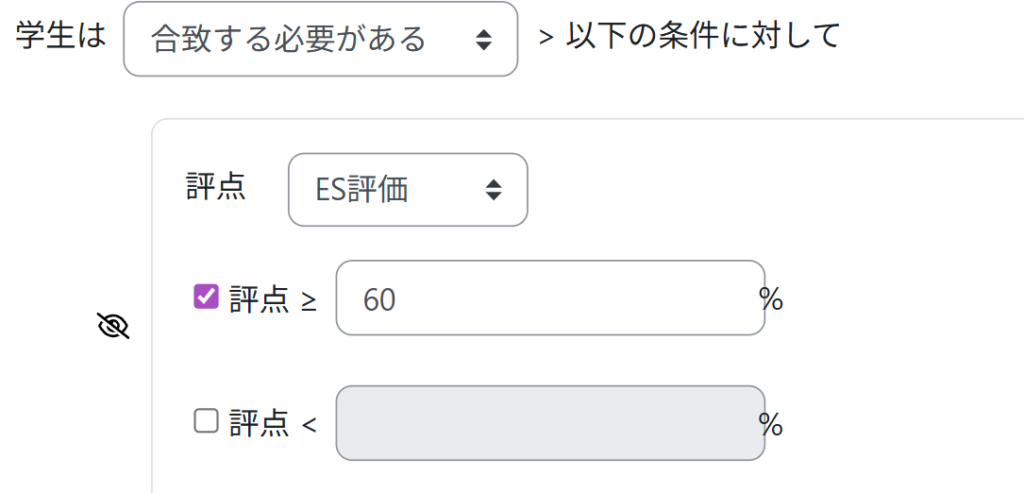
Task: Enable the 評点 < checkbox
Action: 206,423
